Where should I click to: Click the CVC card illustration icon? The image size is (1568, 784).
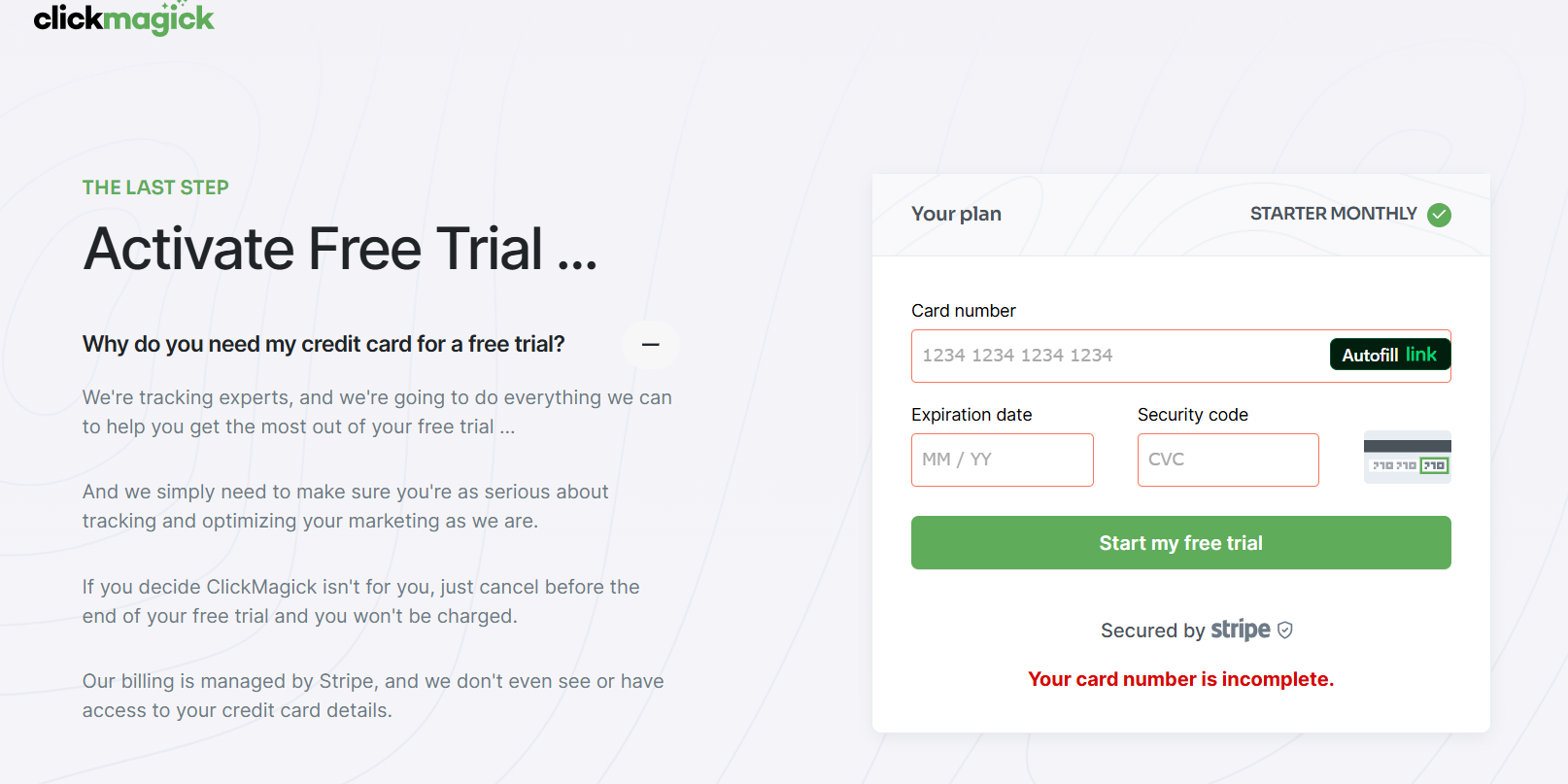click(x=1408, y=458)
